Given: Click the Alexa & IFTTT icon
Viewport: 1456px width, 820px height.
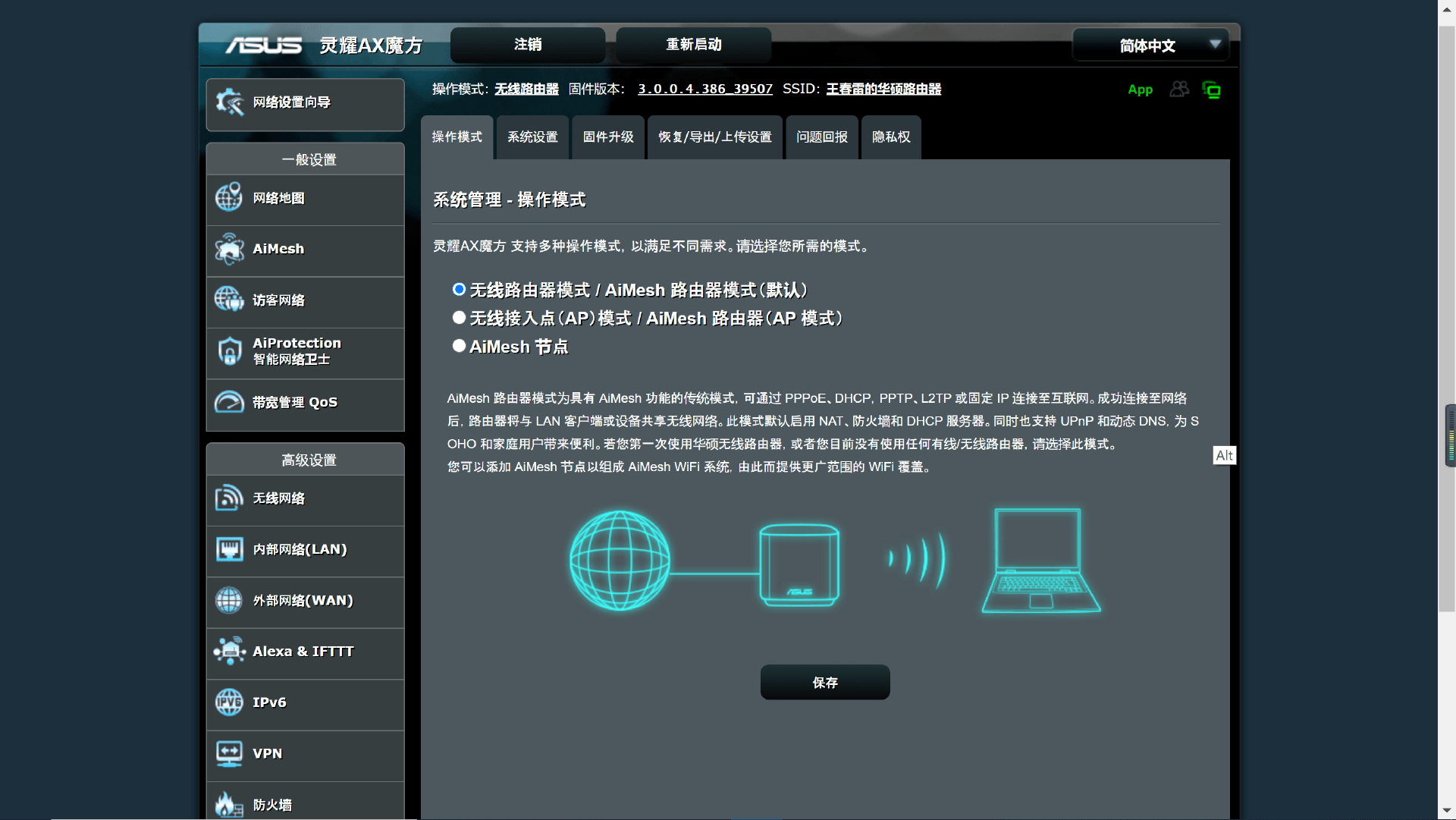Looking at the screenshot, I should (x=229, y=651).
